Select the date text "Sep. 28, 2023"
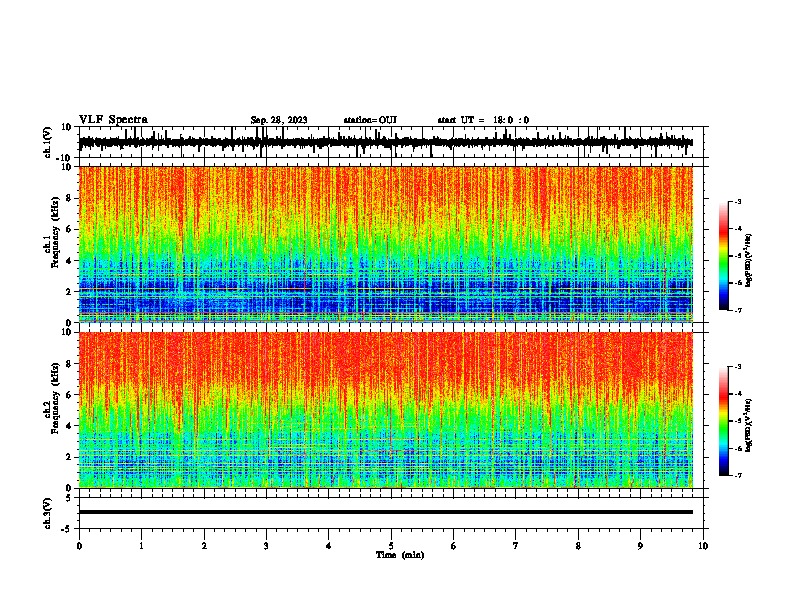 point(279,120)
